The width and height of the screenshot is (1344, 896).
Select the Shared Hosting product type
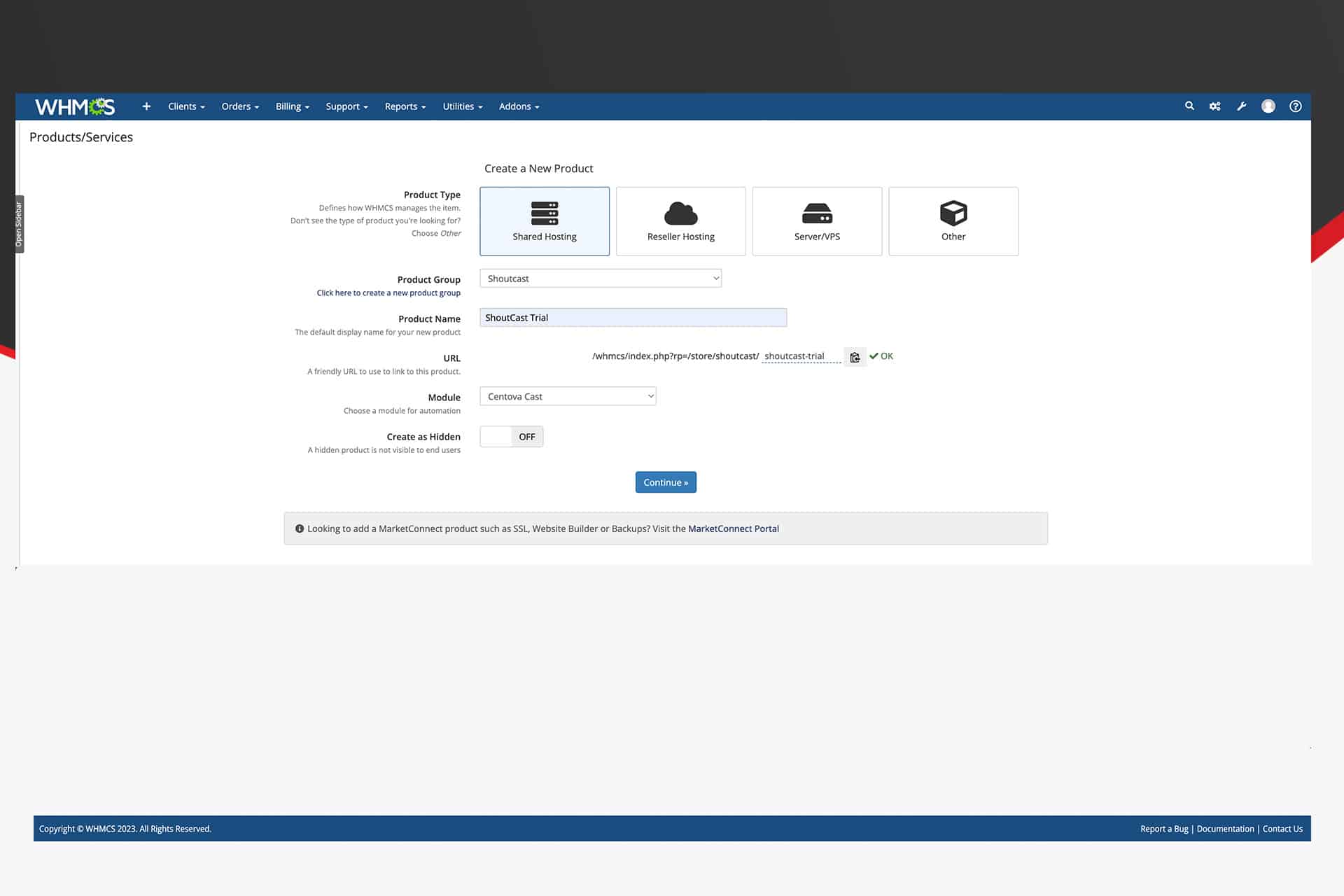[x=545, y=221]
